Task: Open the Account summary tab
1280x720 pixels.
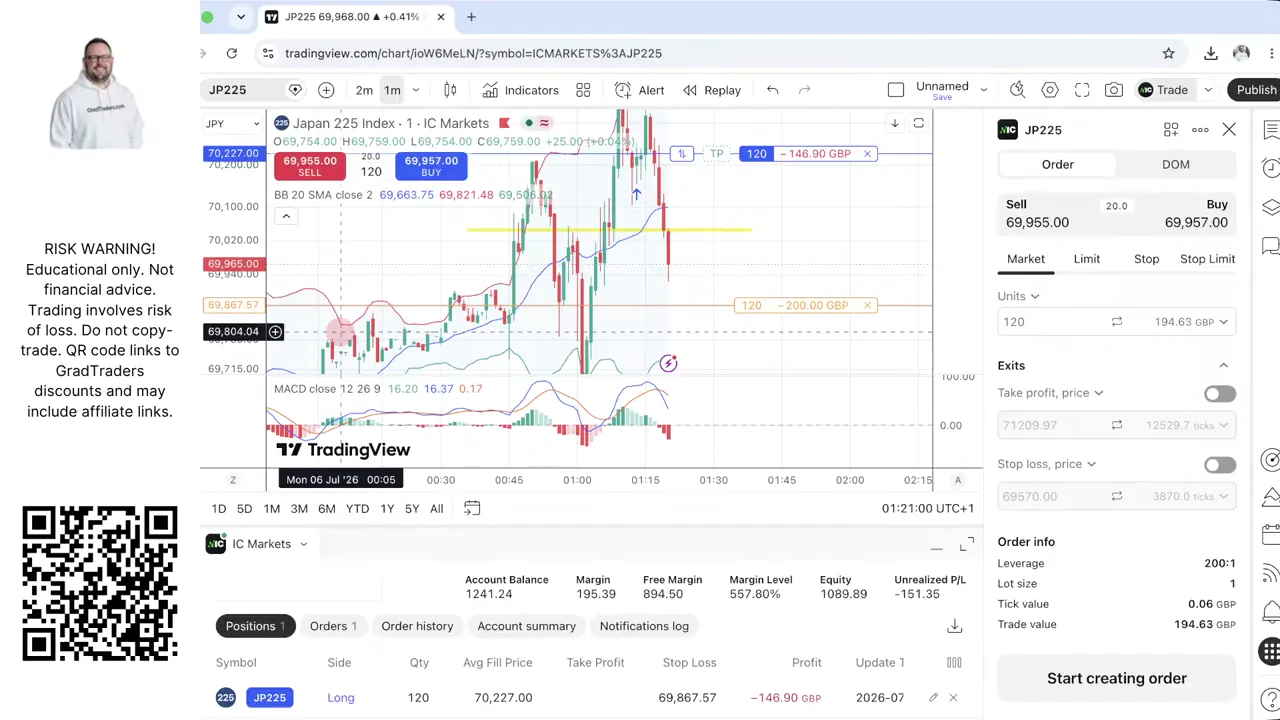Action: point(526,626)
